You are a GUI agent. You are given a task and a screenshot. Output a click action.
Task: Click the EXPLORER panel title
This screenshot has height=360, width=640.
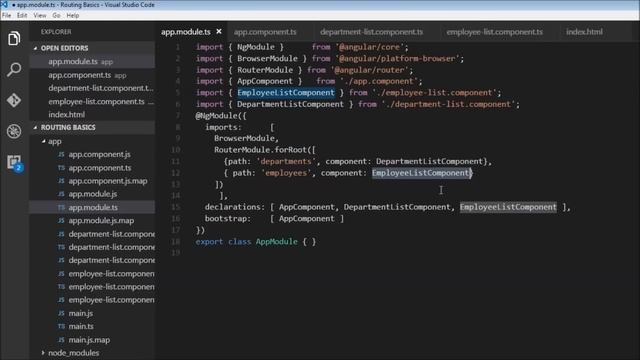coord(56,32)
